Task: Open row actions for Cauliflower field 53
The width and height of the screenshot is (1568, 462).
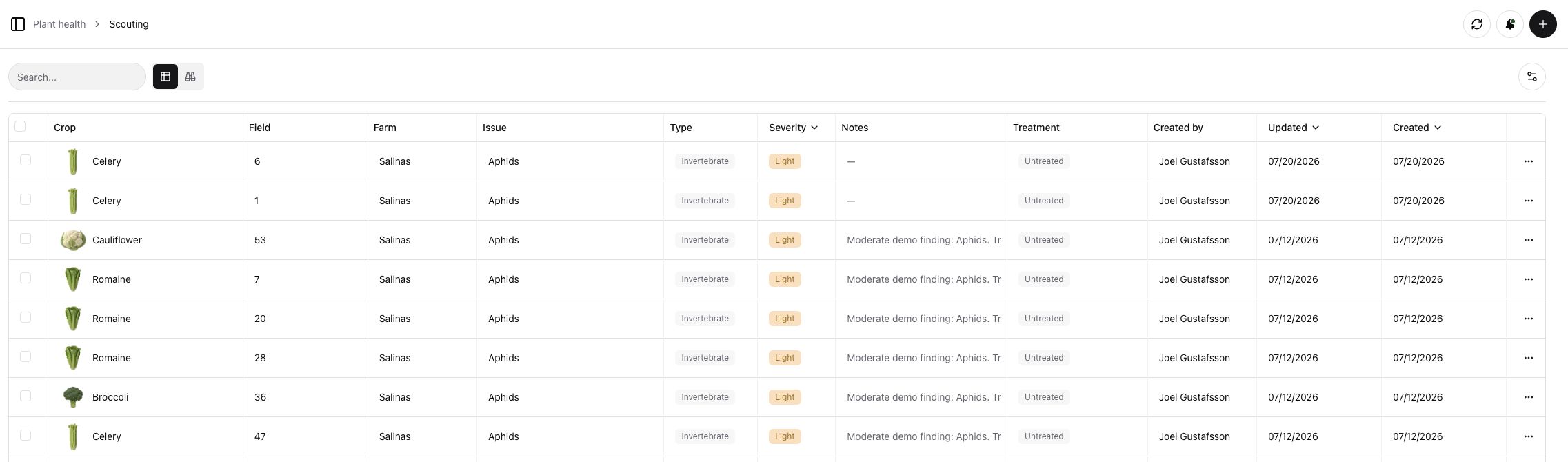Action: [1528, 240]
